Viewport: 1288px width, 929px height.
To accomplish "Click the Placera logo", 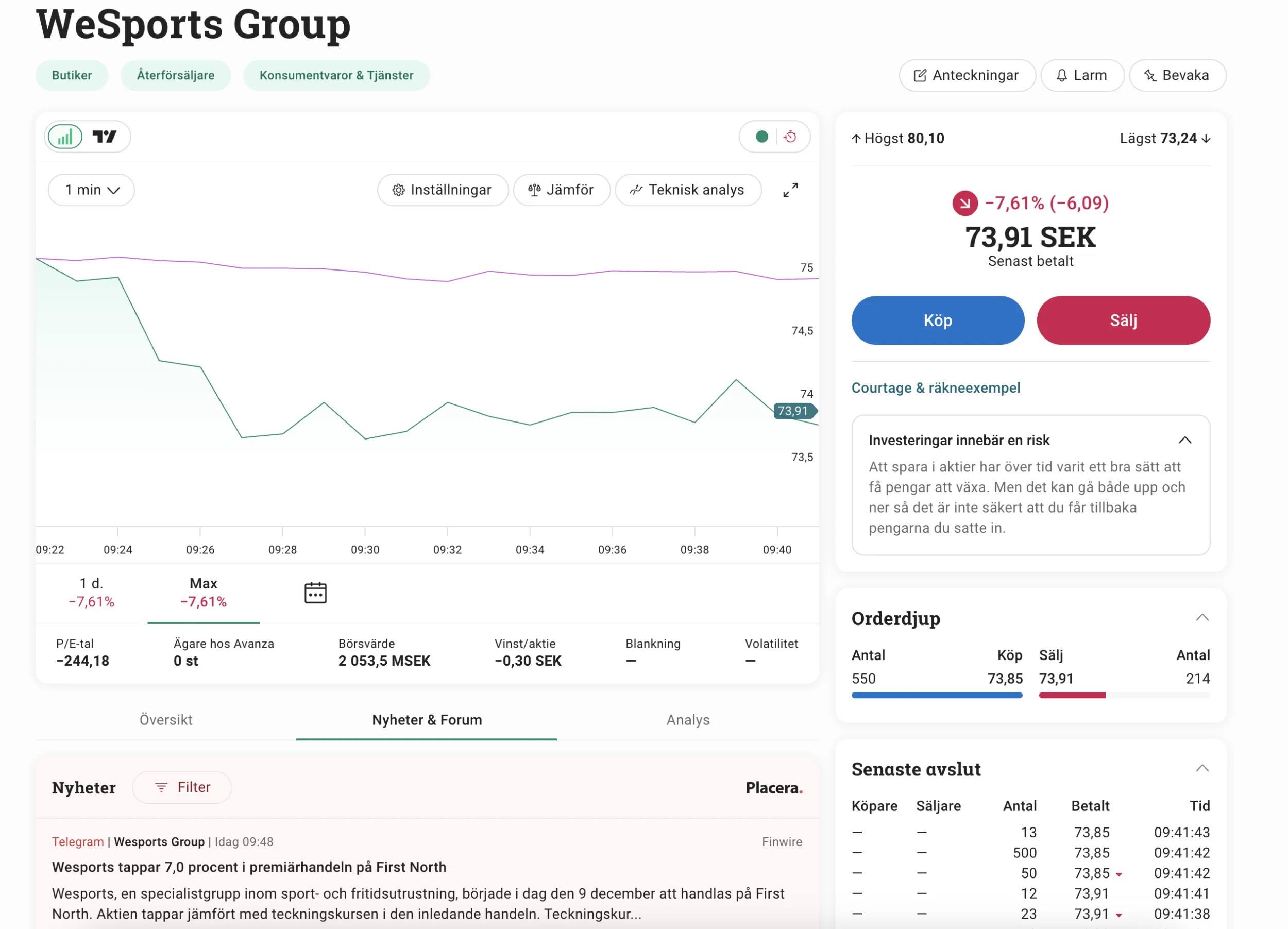I will tap(774, 788).
